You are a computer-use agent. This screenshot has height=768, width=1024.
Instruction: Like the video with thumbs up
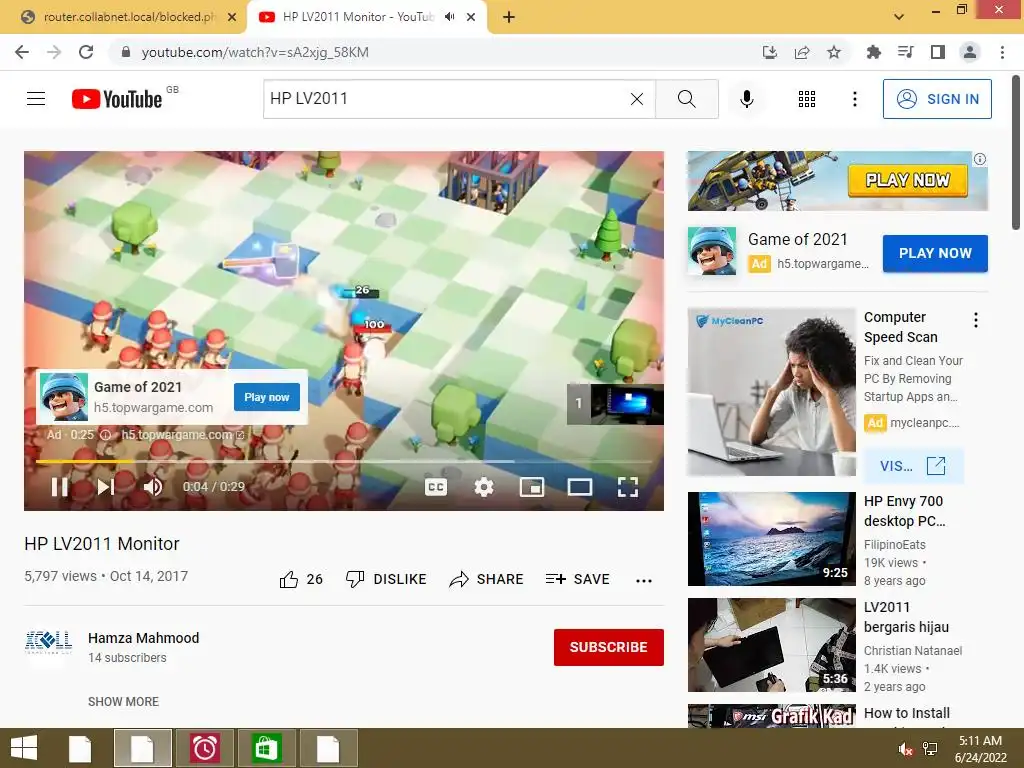coord(301,579)
